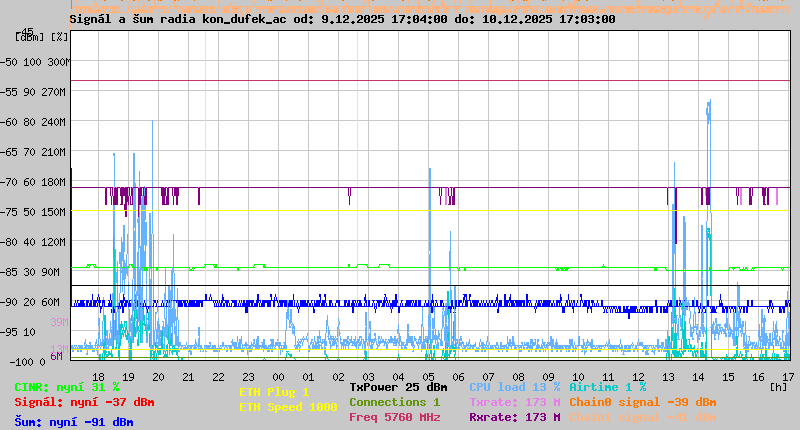Screen dimensions: 800x430
Task: Click the '-75 50 150M' y-axis label
Action: pyautogui.click(x=35, y=212)
